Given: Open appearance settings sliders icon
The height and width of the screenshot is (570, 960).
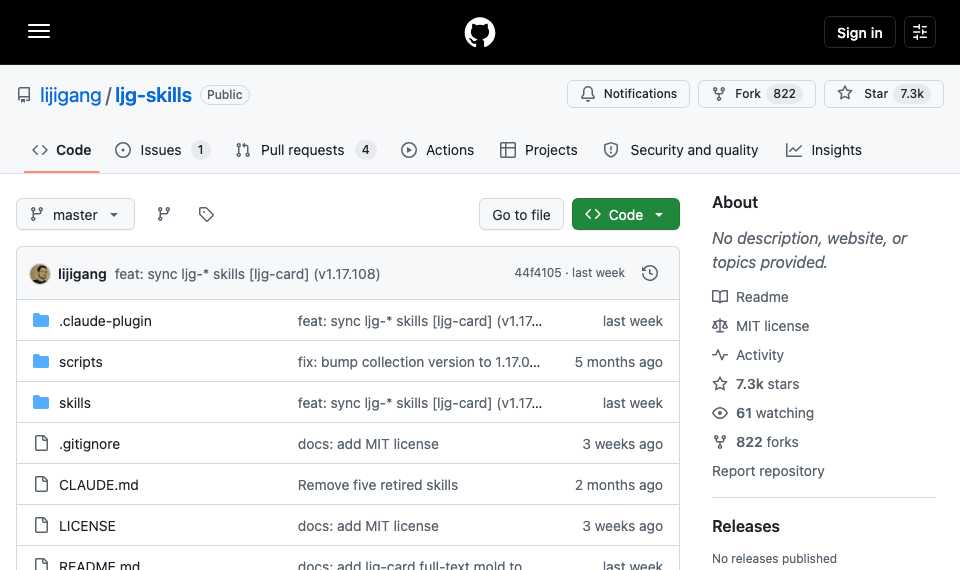Looking at the screenshot, I should click(920, 32).
